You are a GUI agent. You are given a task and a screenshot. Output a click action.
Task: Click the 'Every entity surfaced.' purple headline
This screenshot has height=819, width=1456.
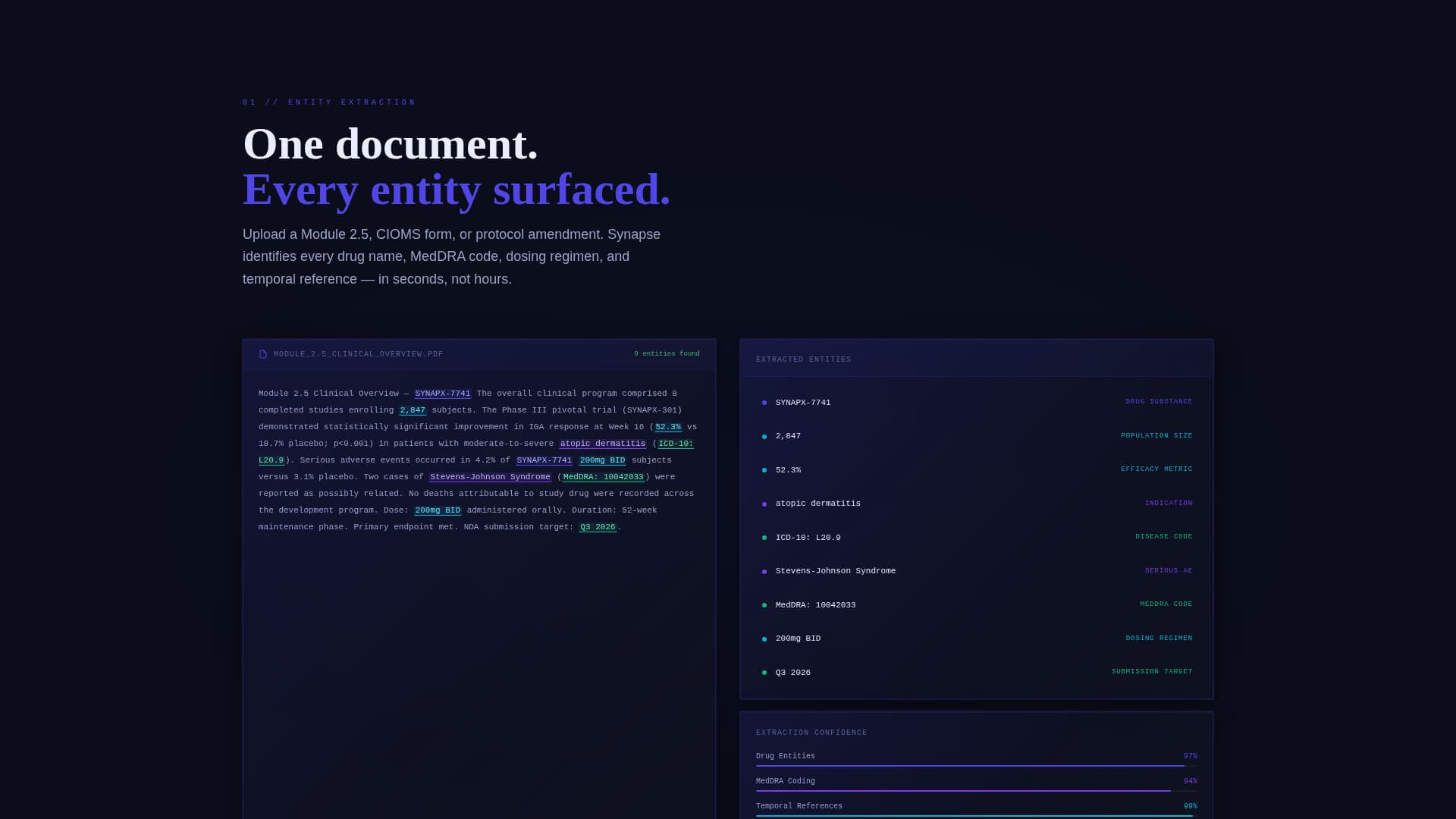[457, 189]
